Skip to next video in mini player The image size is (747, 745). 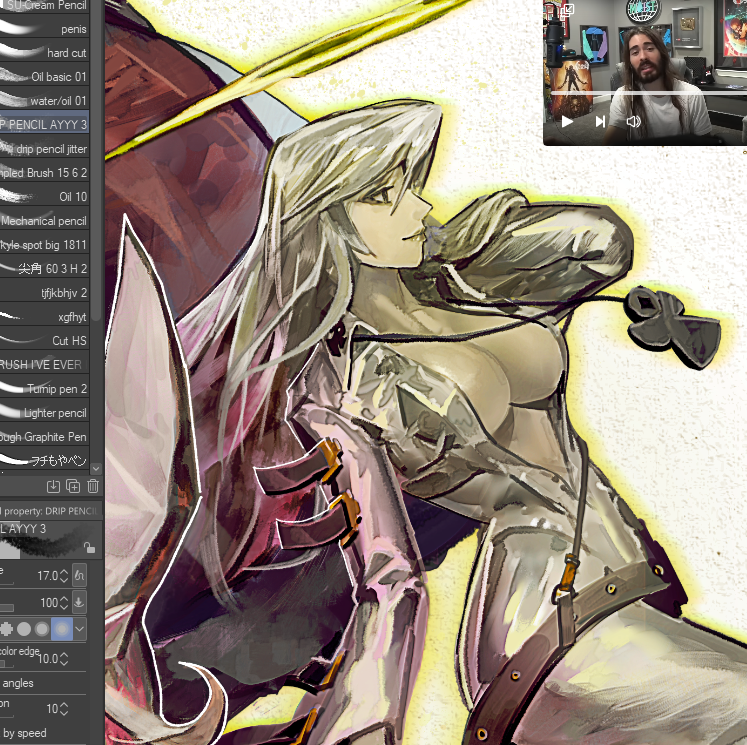pos(600,121)
